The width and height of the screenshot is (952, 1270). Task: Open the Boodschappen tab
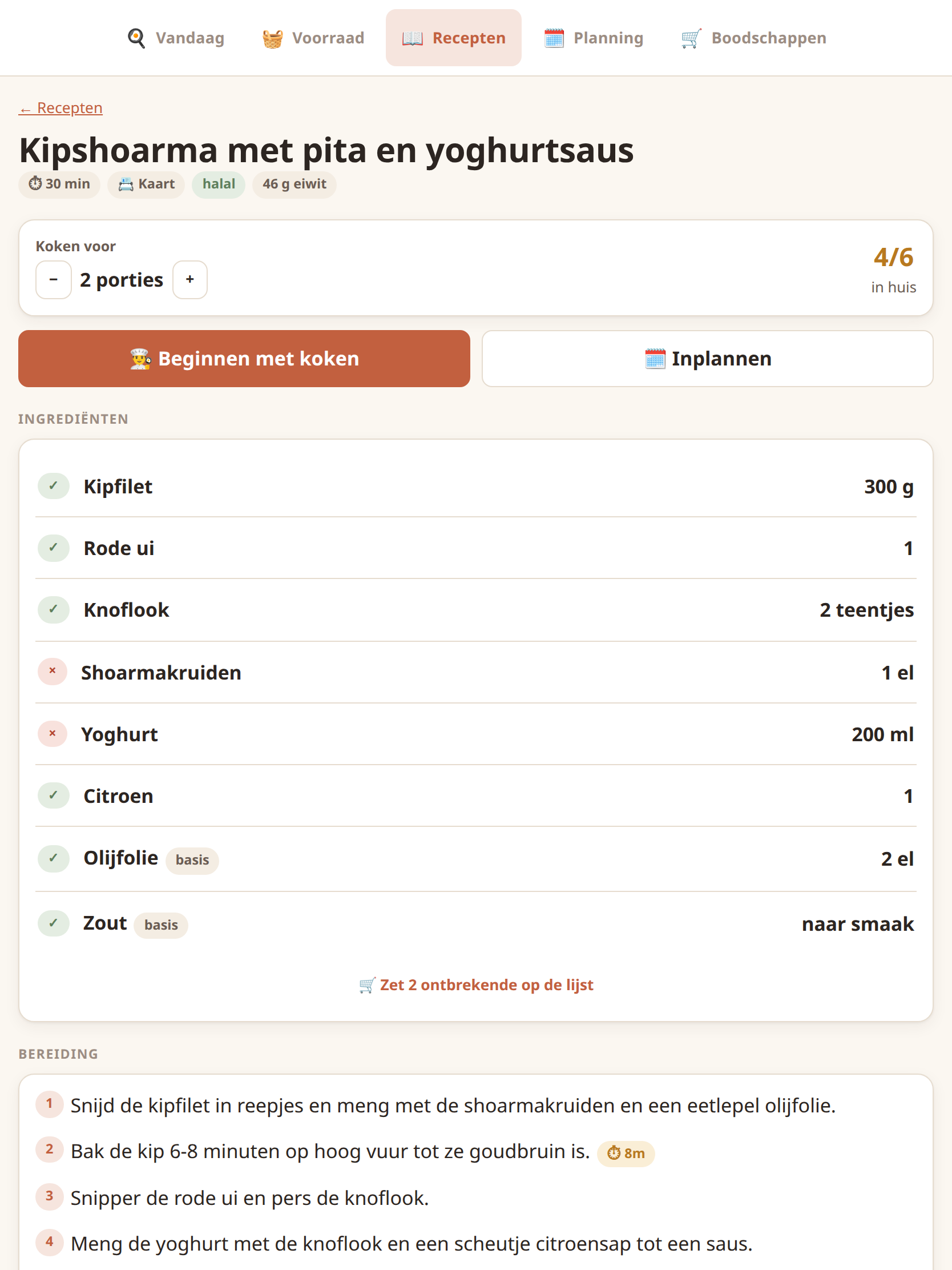point(753,38)
